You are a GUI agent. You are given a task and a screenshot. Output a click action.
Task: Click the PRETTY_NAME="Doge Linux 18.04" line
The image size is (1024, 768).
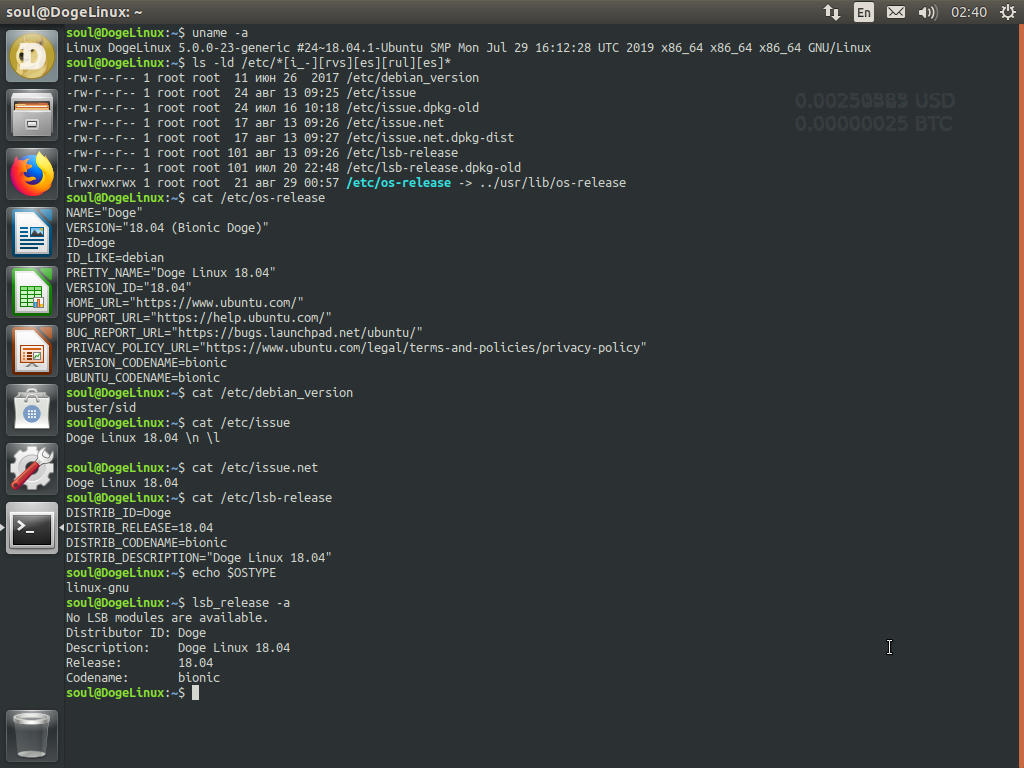[x=170, y=273]
